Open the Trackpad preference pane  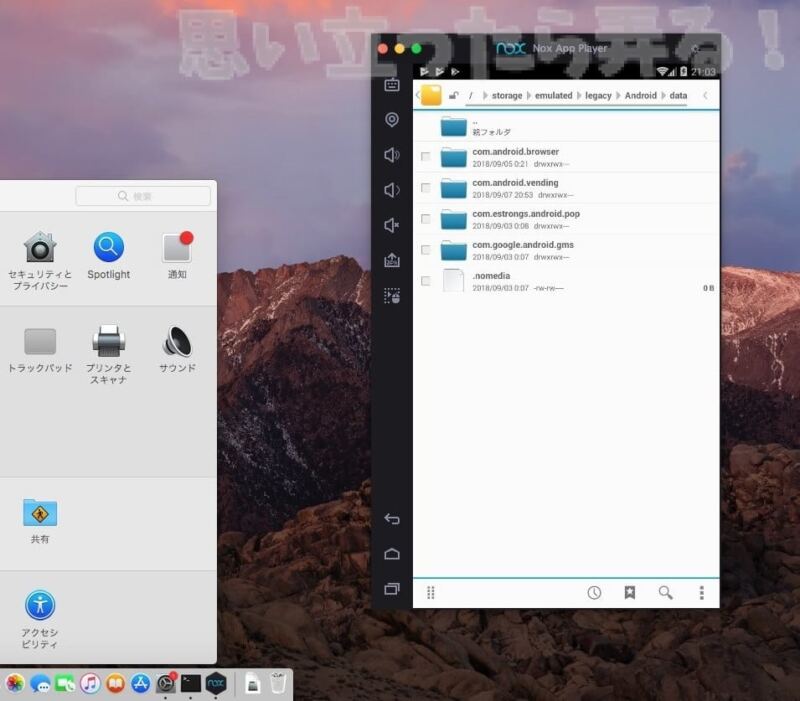pyautogui.click(x=40, y=350)
